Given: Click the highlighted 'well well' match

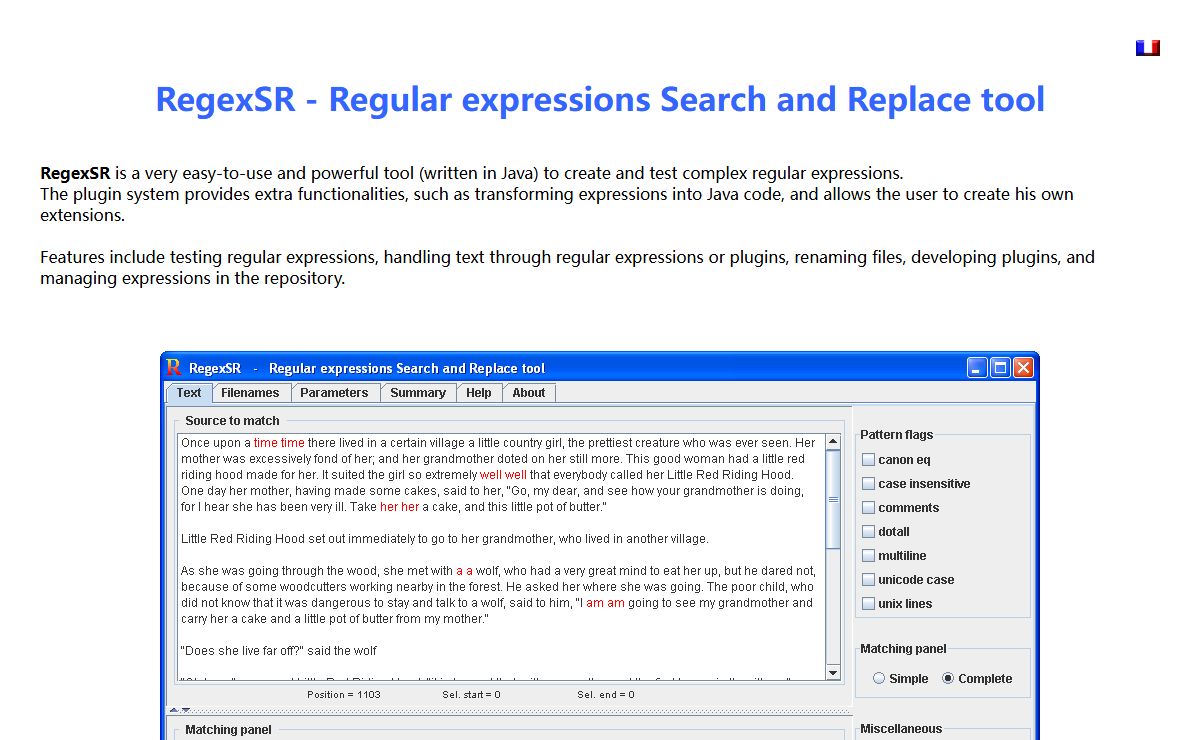Looking at the screenshot, I should [x=503, y=475].
